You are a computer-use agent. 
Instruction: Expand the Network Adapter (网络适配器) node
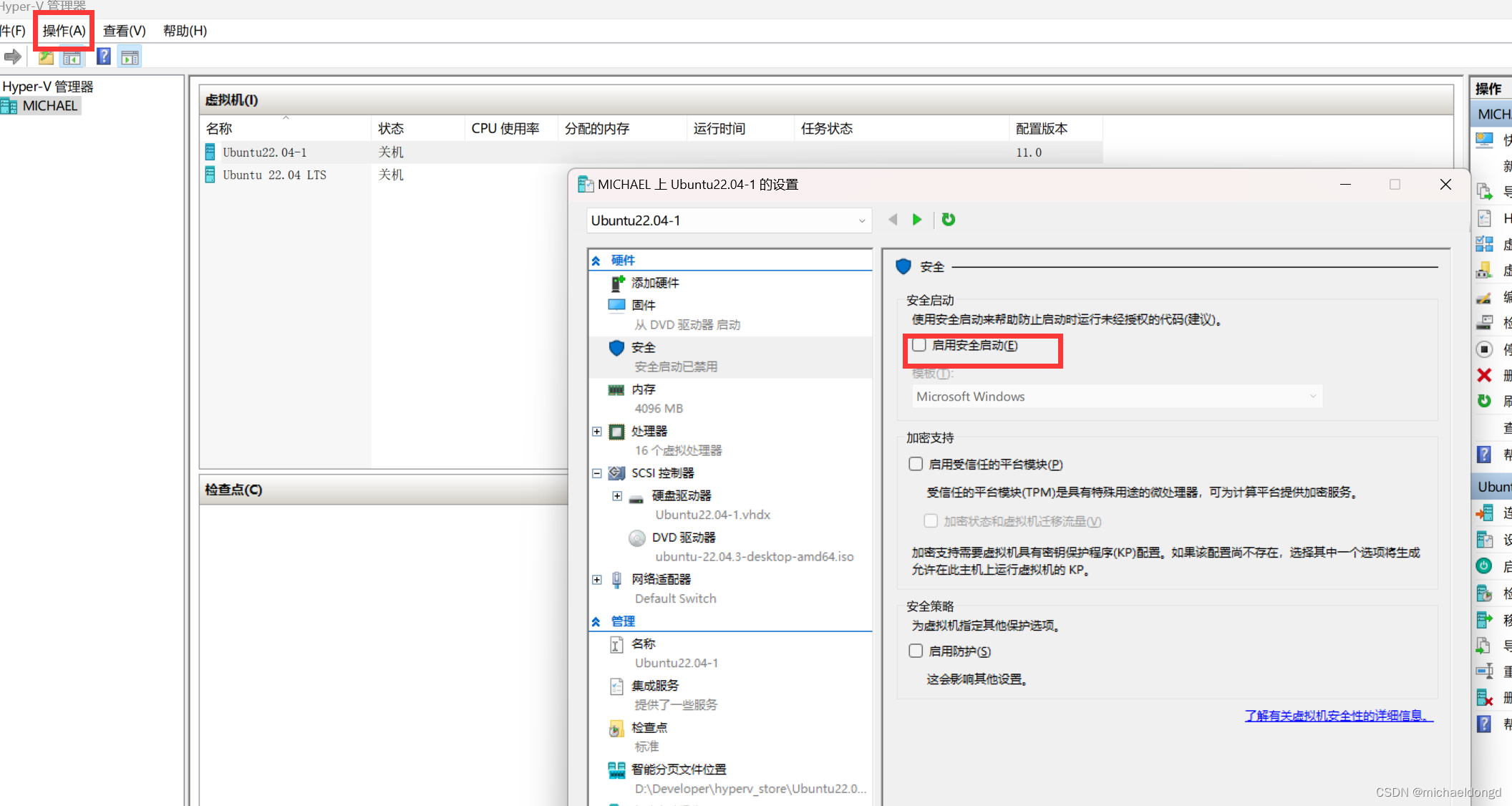(x=597, y=580)
